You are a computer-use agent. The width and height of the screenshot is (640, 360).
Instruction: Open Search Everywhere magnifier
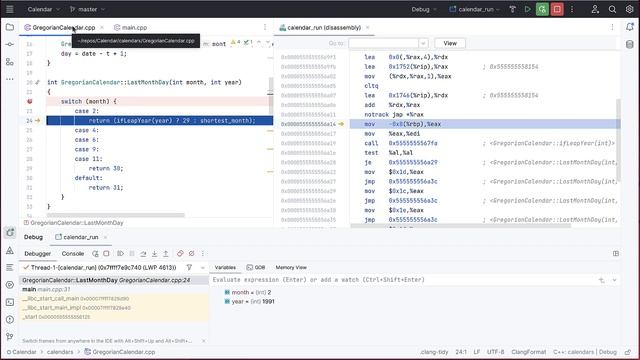[612, 9]
